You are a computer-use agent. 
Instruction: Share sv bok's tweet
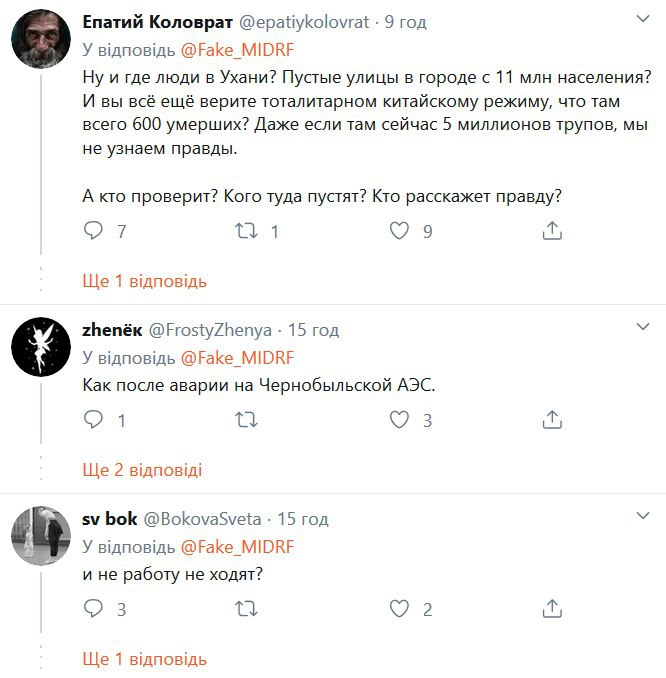click(551, 609)
